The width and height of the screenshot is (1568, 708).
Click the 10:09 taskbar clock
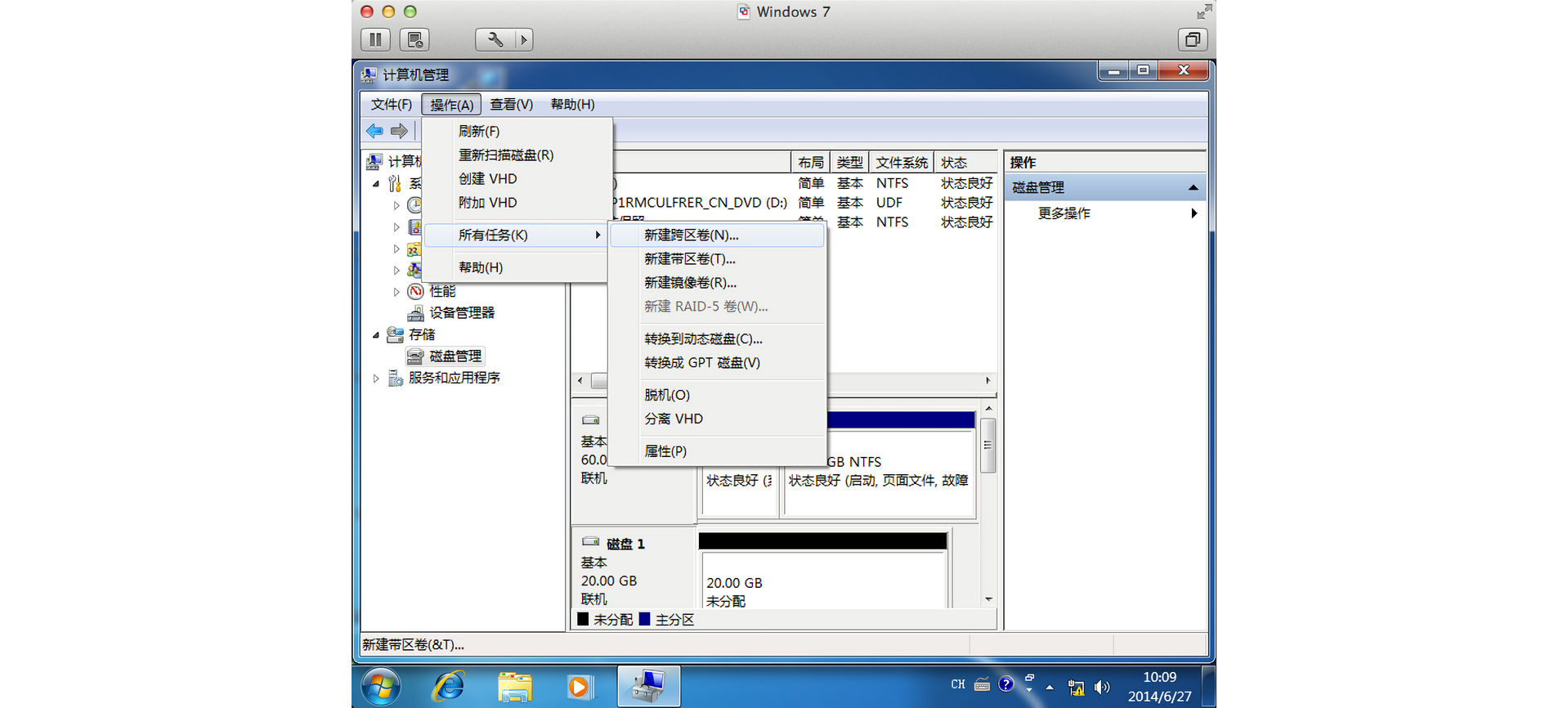click(1159, 678)
